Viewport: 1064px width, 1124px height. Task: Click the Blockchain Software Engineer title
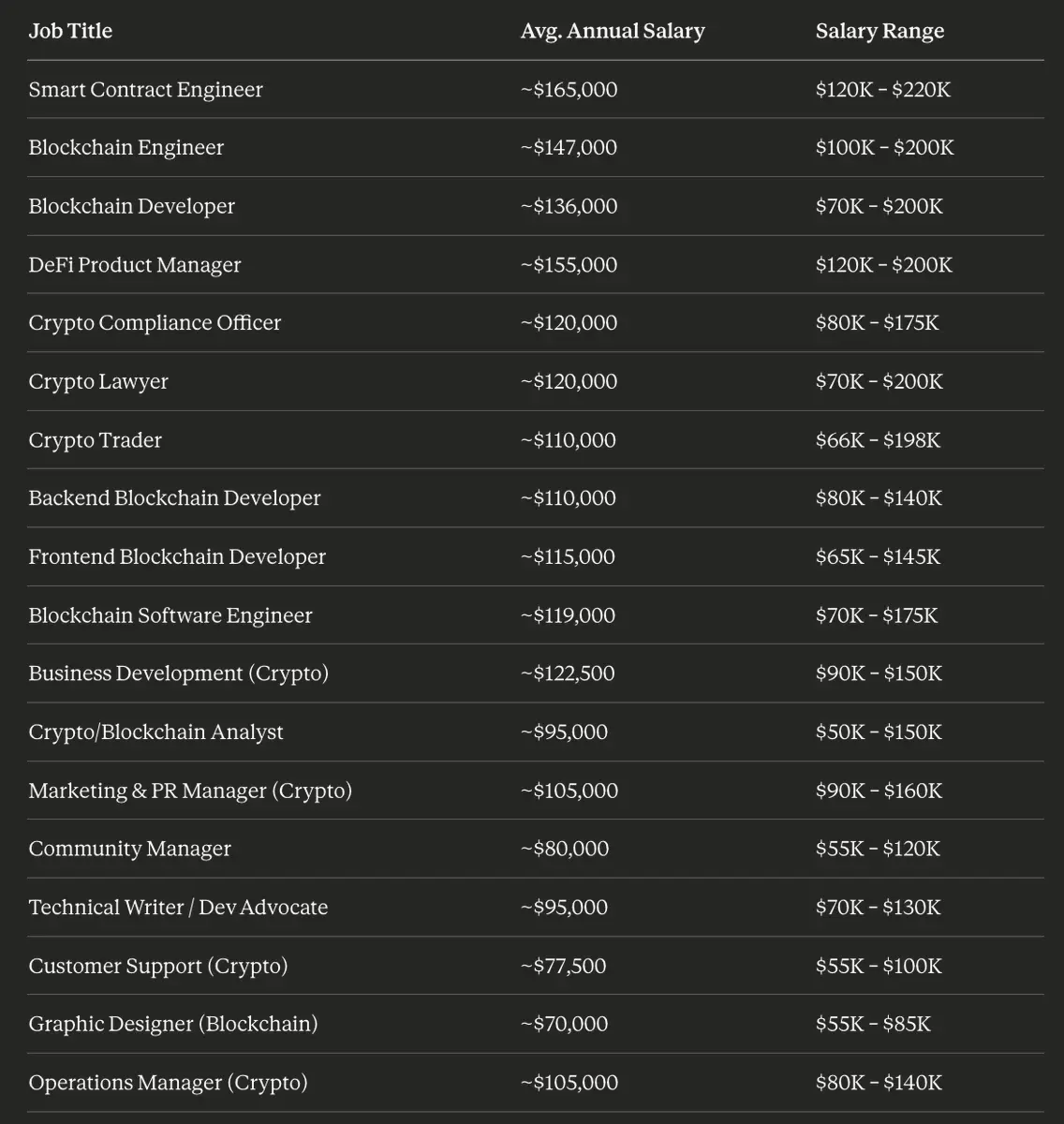170,615
